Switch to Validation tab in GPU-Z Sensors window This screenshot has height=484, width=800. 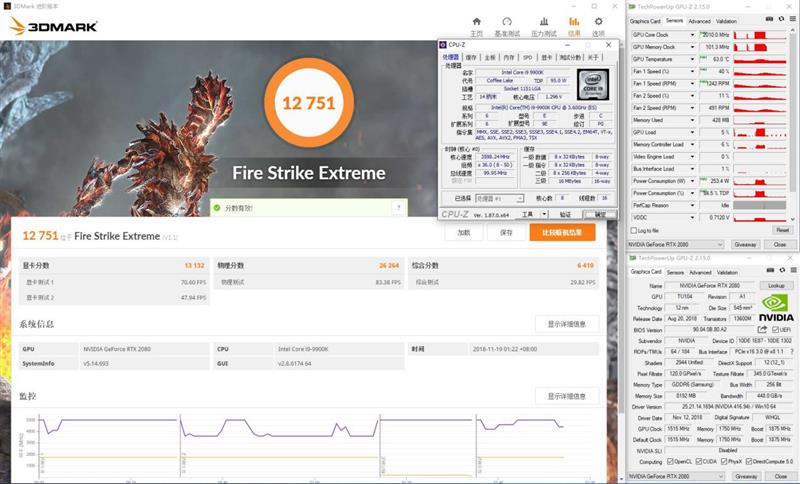726,21
